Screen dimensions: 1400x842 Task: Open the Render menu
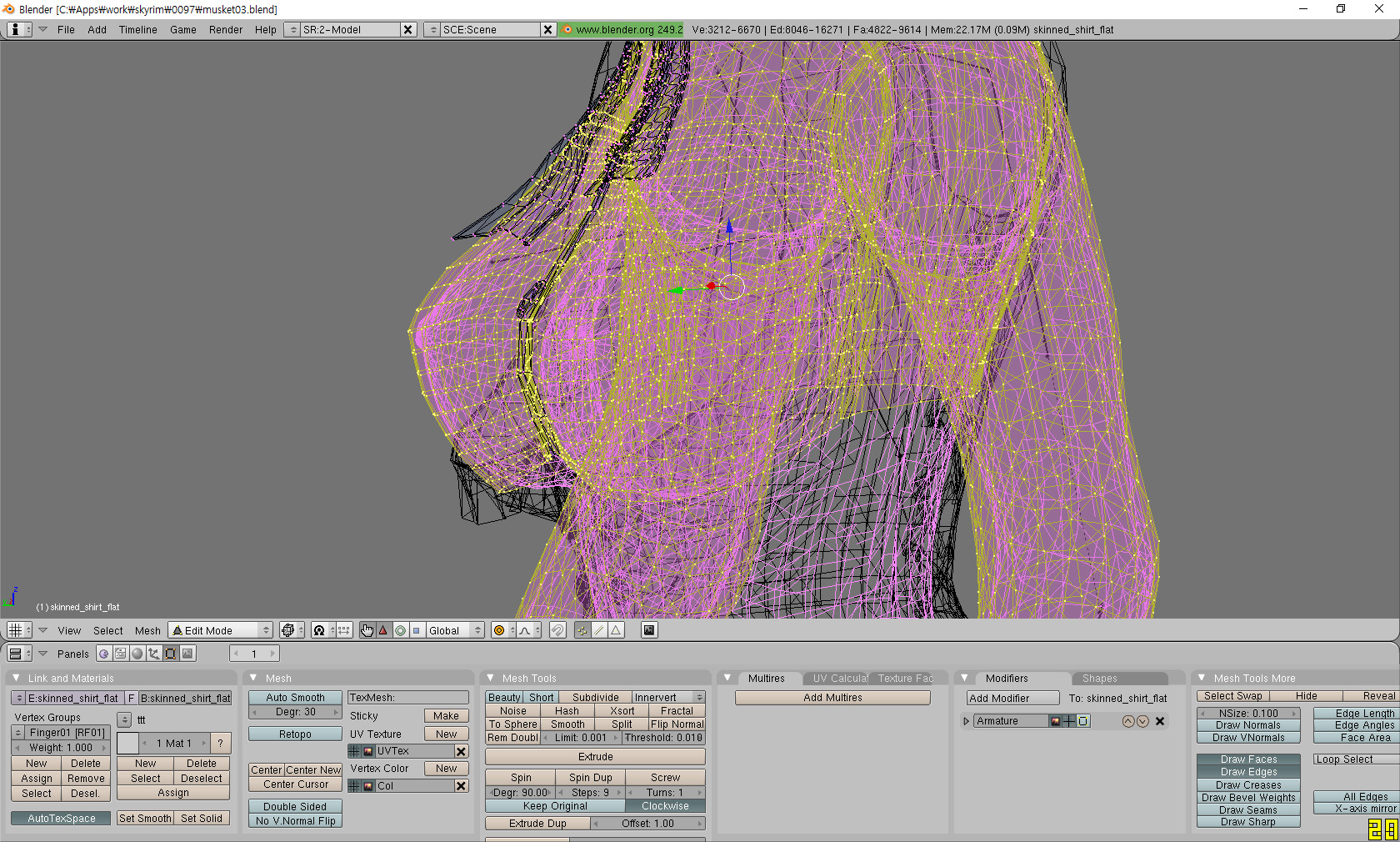click(x=226, y=29)
